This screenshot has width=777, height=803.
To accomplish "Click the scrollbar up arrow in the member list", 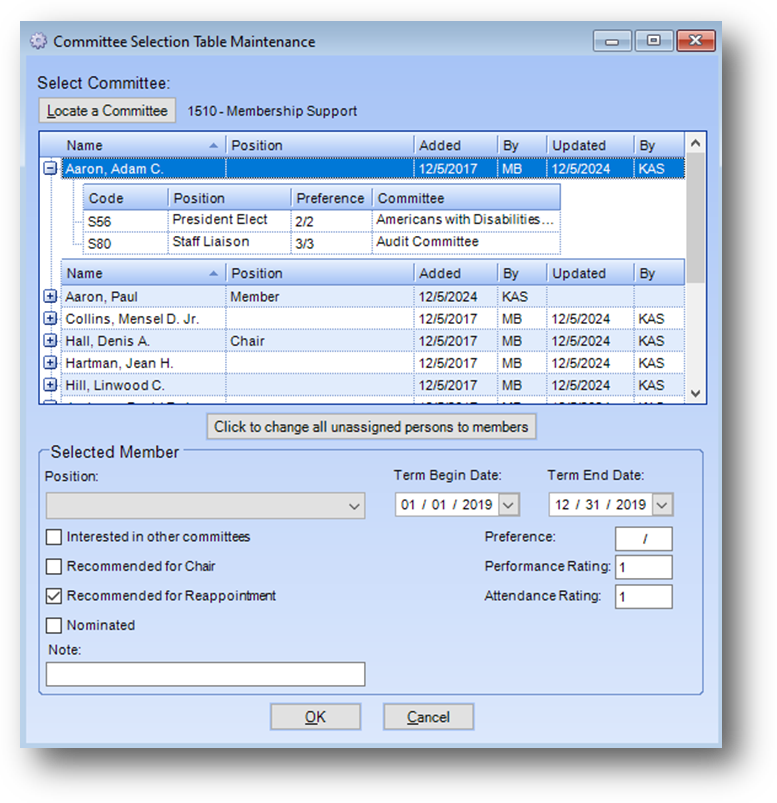I will click(x=695, y=143).
